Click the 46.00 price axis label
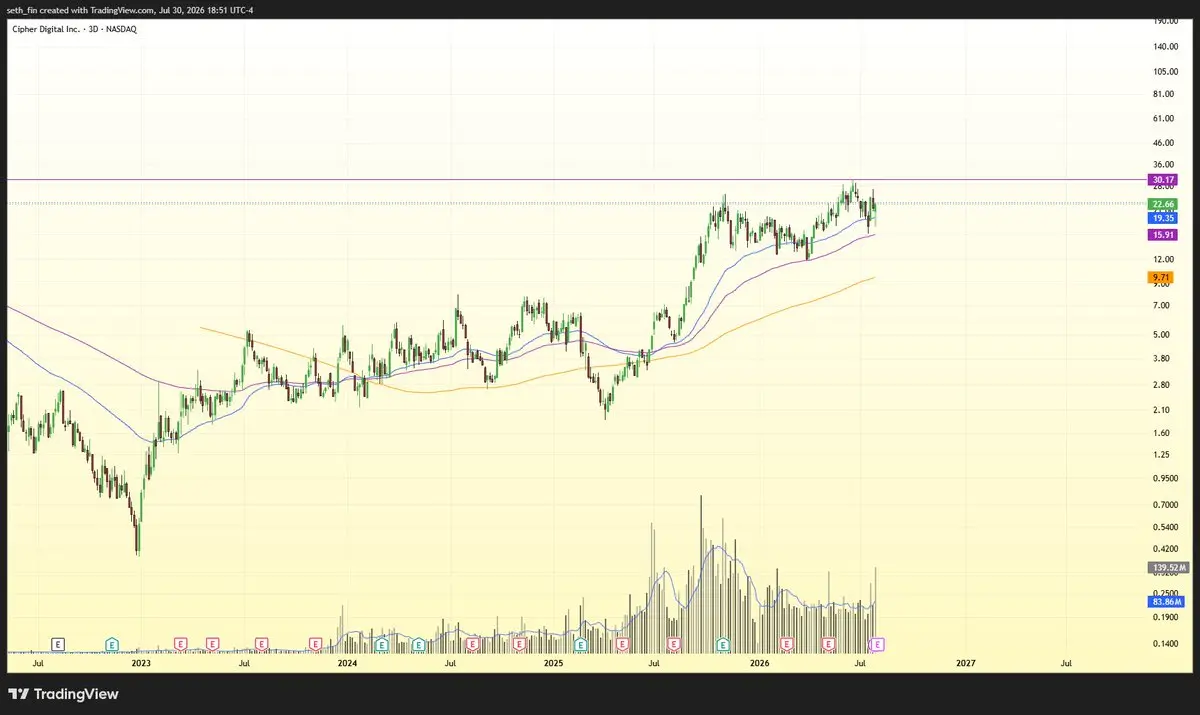The width and height of the screenshot is (1200, 715). point(1162,144)
